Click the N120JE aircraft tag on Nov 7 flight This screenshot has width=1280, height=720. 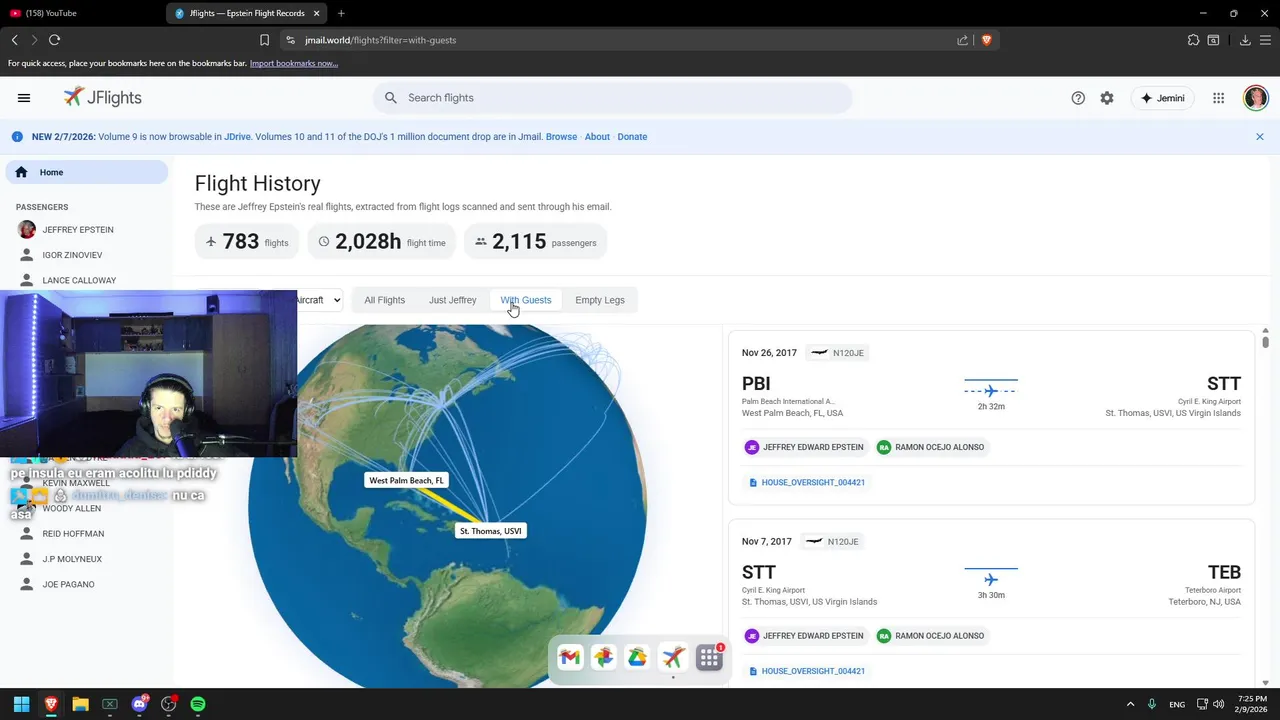coord(833,542)
